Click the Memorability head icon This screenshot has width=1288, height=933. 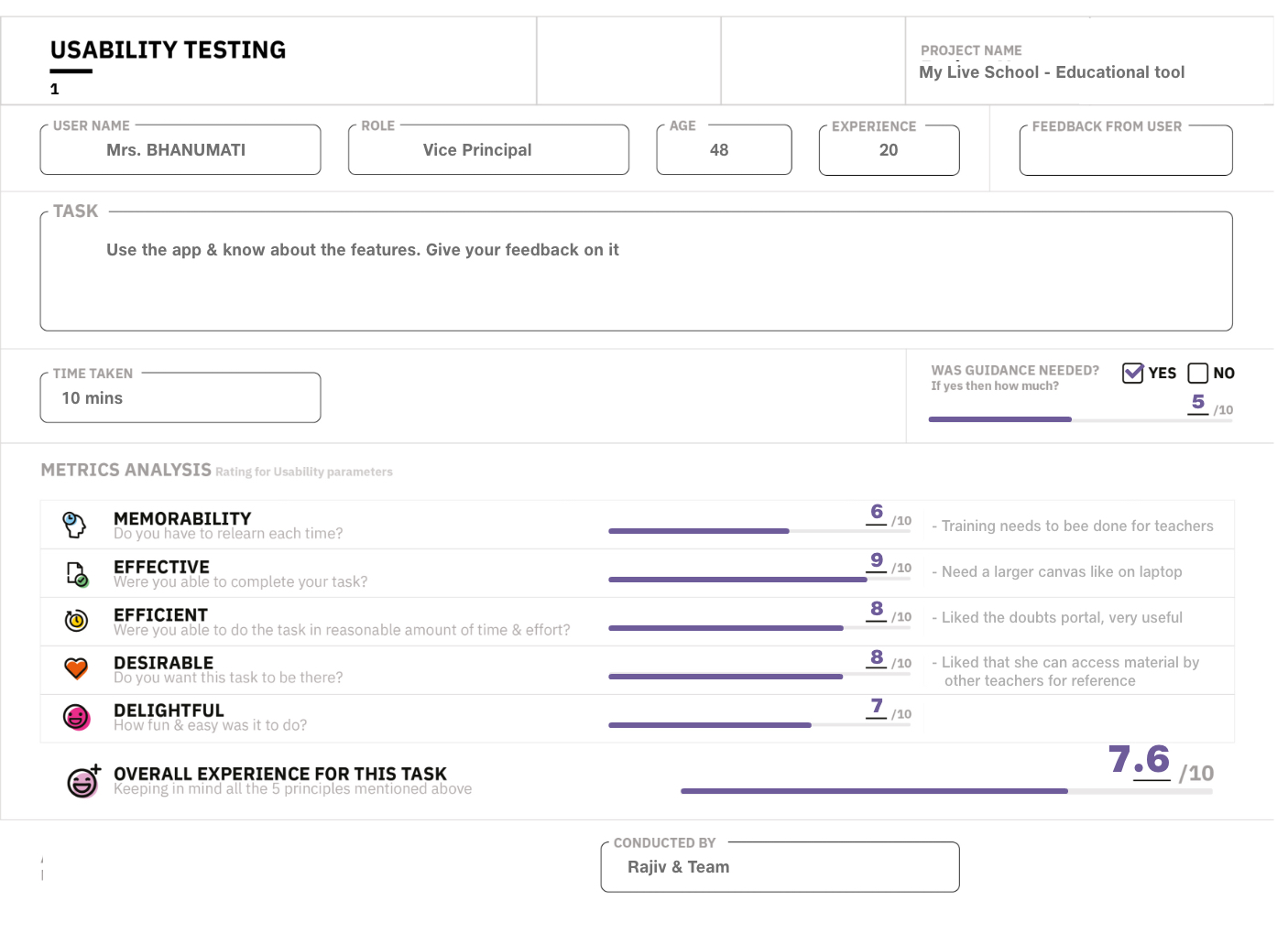coord(74,525)
